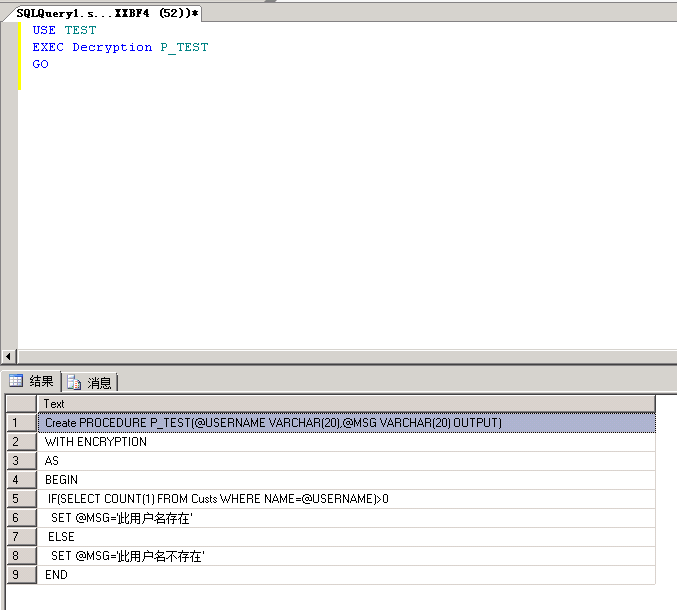Select row header number 5
Viewport: 677px width, 610px height.
pos(21,499)
